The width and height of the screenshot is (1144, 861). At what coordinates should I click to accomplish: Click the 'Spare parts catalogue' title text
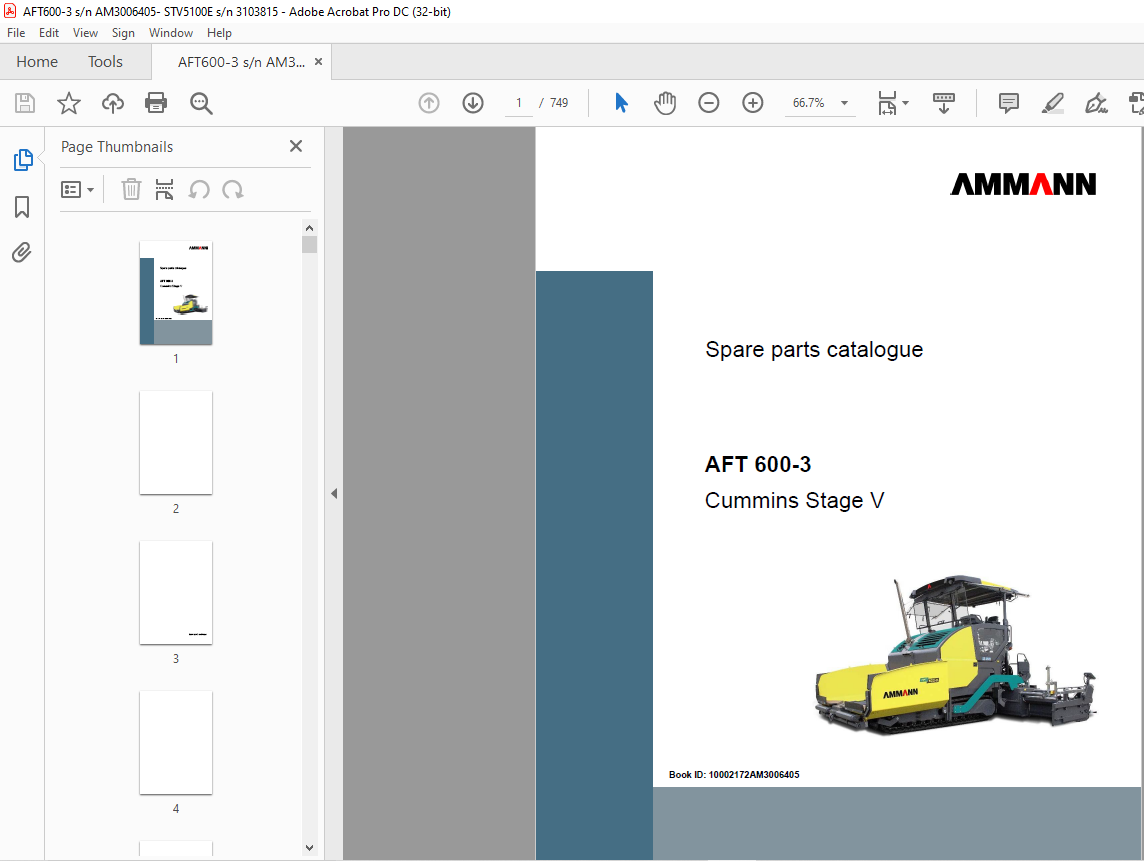pos(813,350)
